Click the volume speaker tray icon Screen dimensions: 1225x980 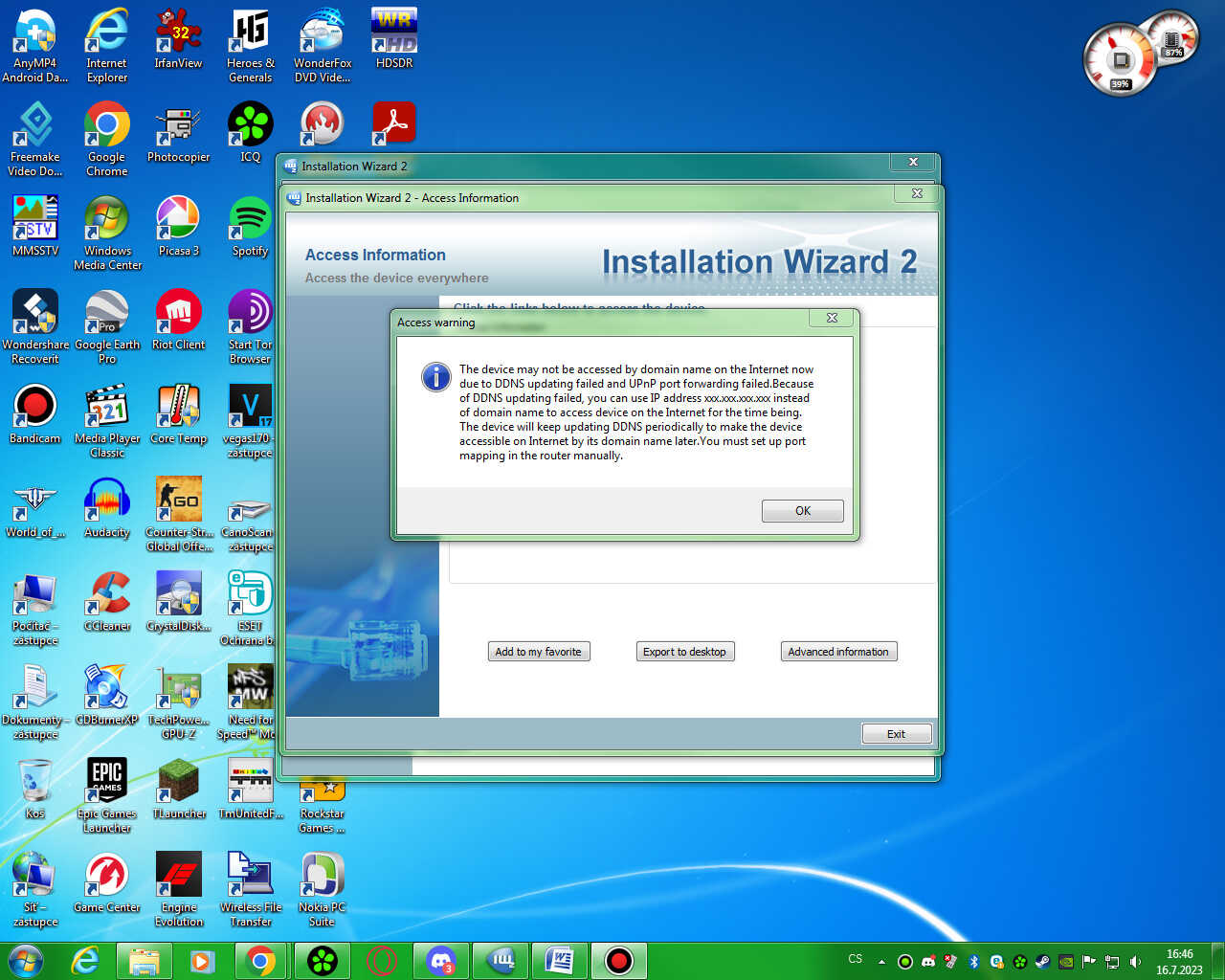point(1135,961)
